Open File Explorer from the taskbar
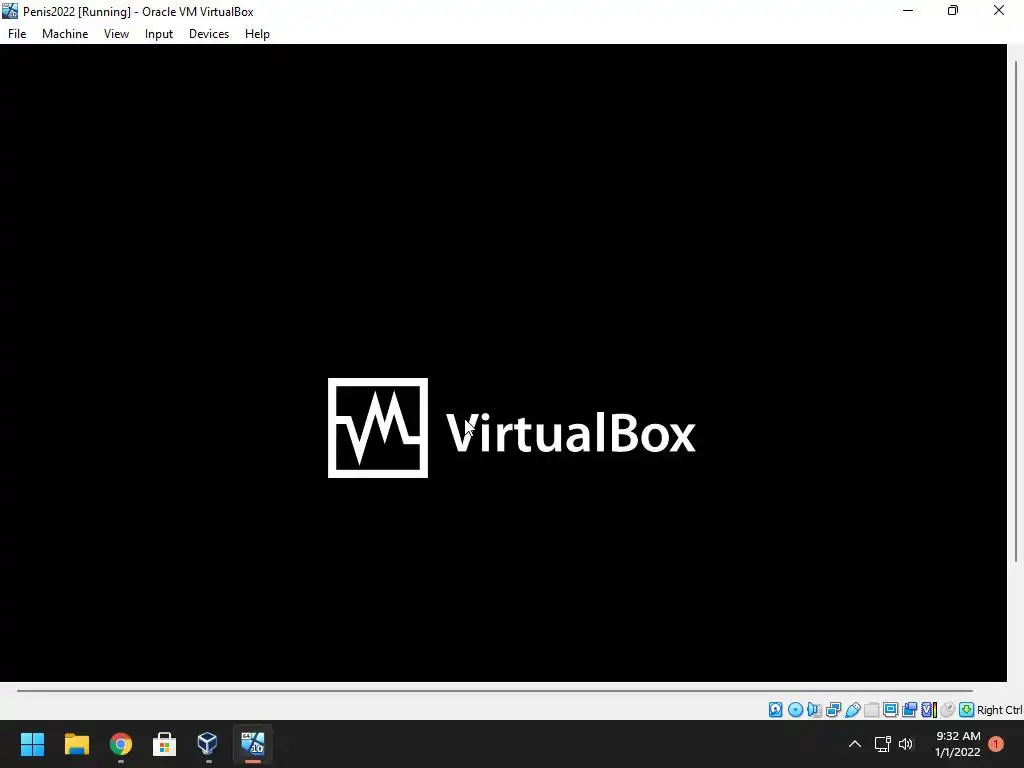1024x768 pixels. (76, 744)
